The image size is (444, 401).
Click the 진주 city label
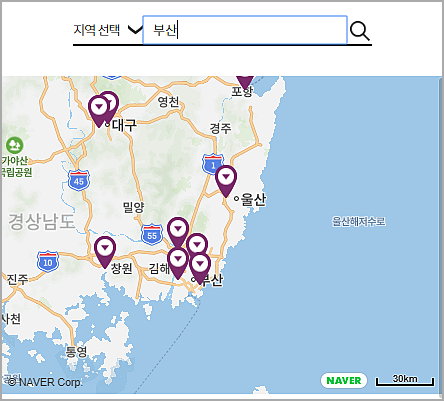coord(18,279)
